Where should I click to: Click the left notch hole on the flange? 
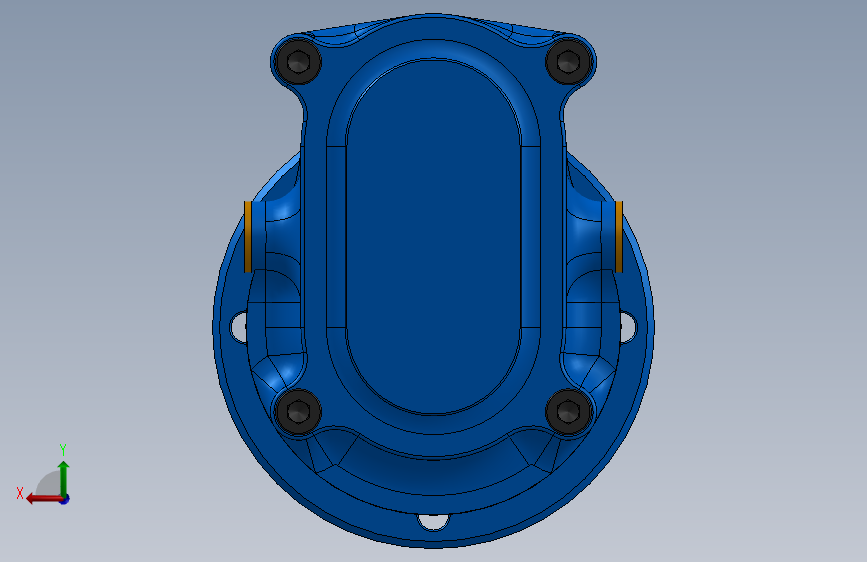(x=239, y=327)
